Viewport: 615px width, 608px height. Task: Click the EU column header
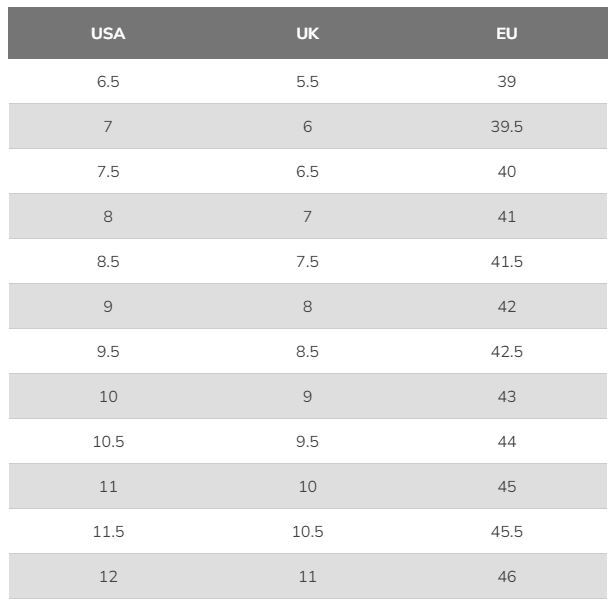[x=507, y=34]
